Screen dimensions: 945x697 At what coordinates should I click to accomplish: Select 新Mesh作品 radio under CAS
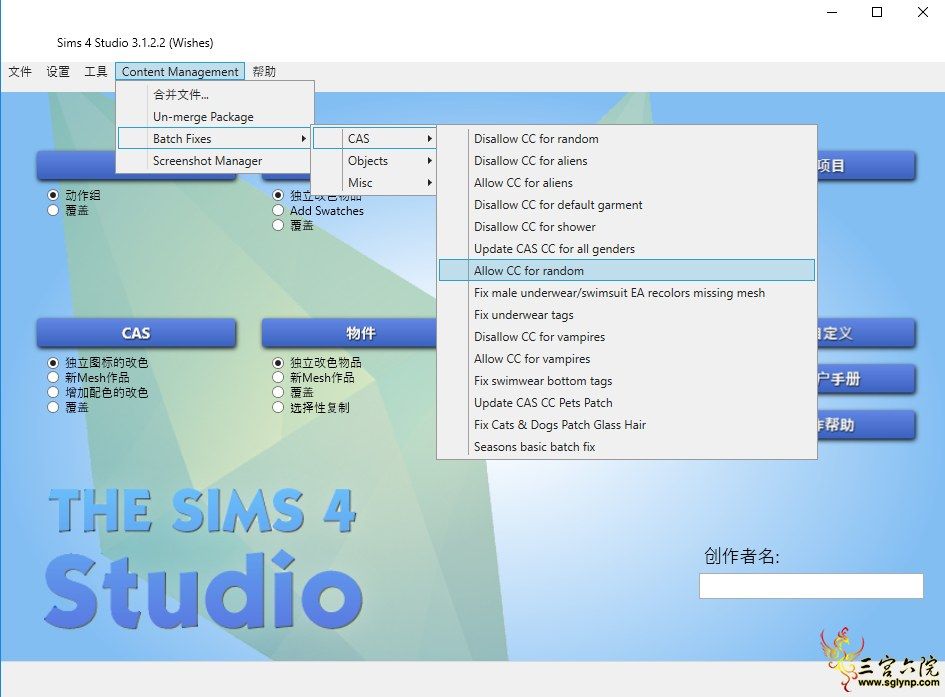[x=53, y=378]
